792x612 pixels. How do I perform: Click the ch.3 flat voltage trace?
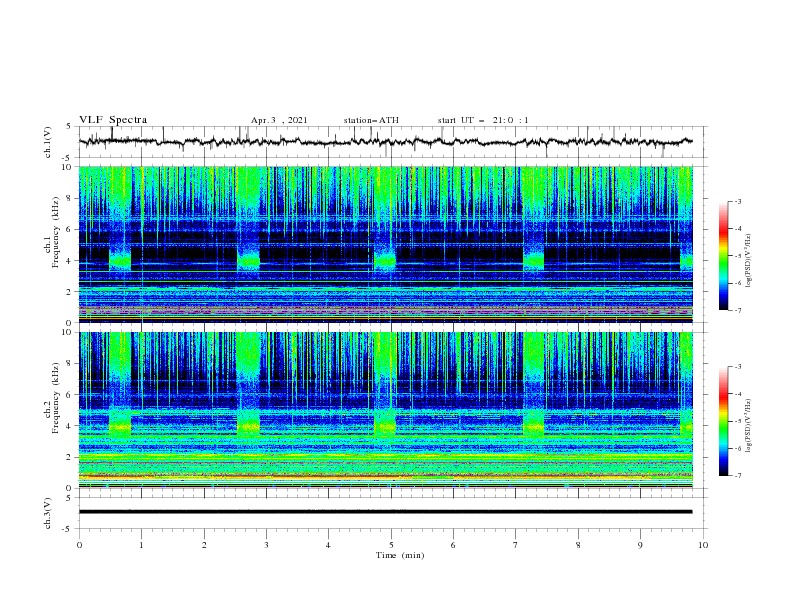click(x=386, y=512)
